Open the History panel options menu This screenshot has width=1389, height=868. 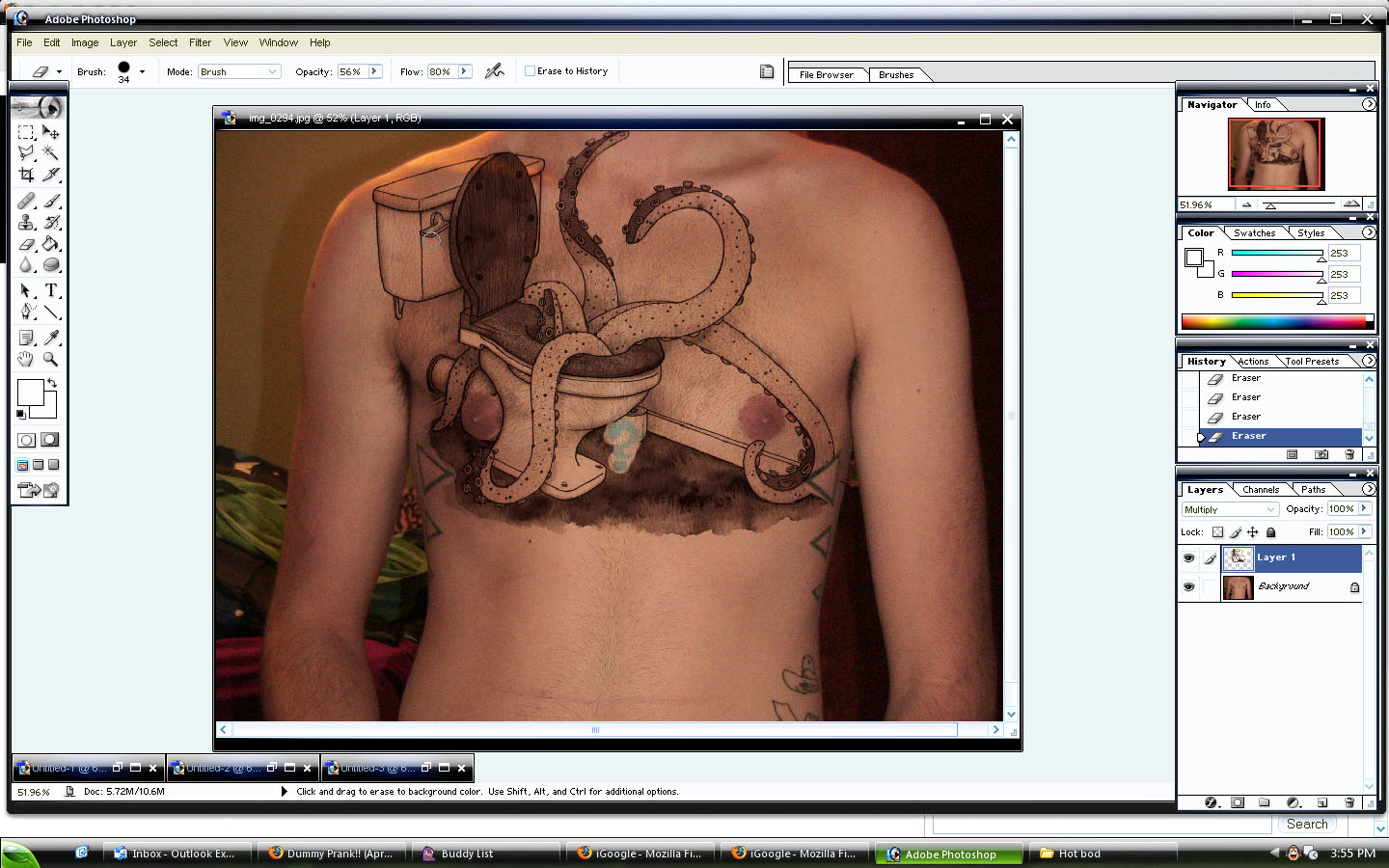tap(1369, 361)
